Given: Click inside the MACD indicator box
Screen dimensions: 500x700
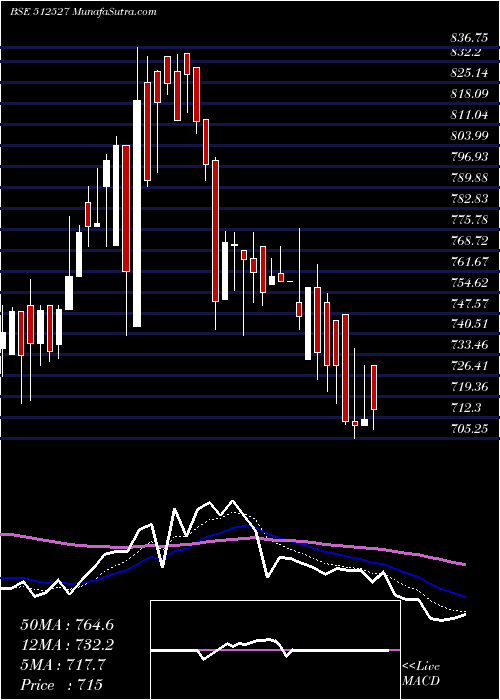Looking at the screenshot, I should point(275,650).
